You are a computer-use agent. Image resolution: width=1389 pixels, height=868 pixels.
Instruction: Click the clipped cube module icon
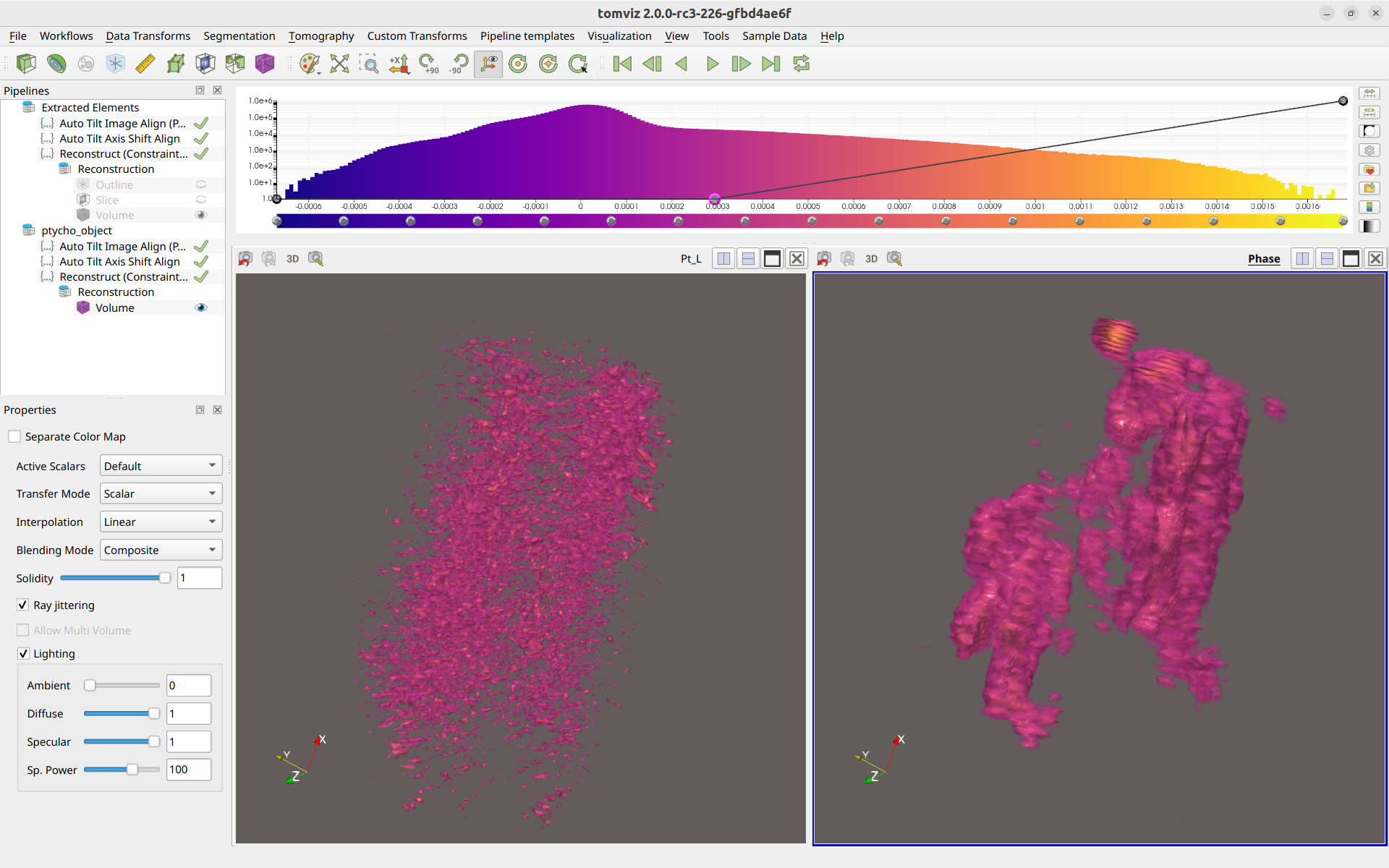tap(235, 64)
